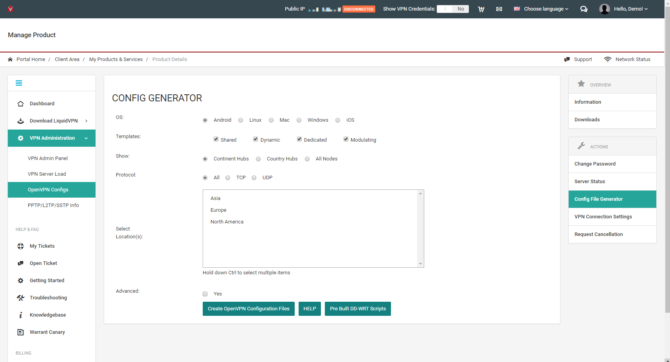Screen dimensions: 670x362
Task: Toggle the sidebar hamburger menu icon
Action: pos(19,83)
